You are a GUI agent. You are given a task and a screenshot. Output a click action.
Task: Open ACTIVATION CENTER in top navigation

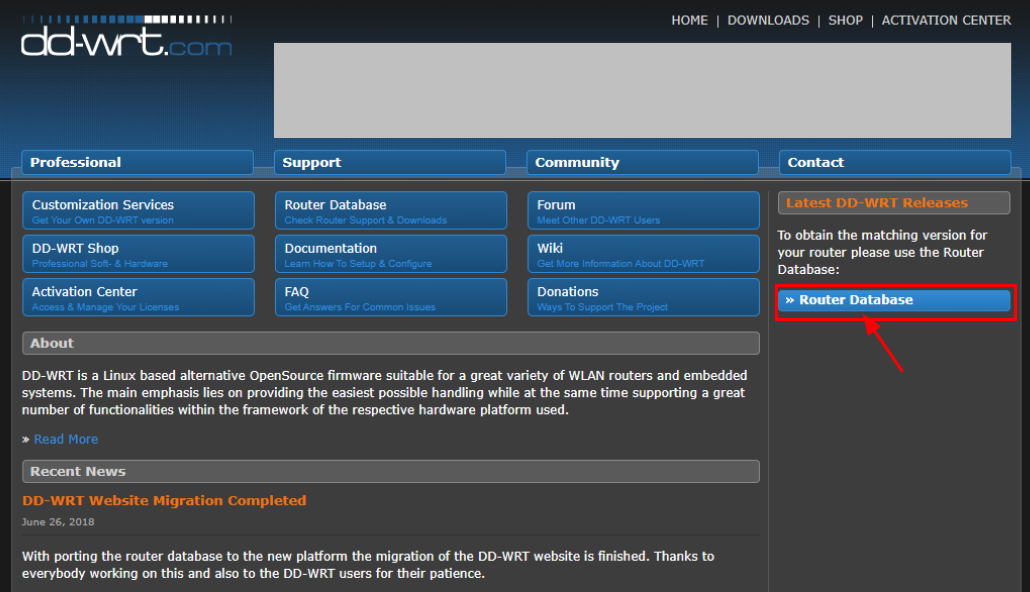pos(946,20)
